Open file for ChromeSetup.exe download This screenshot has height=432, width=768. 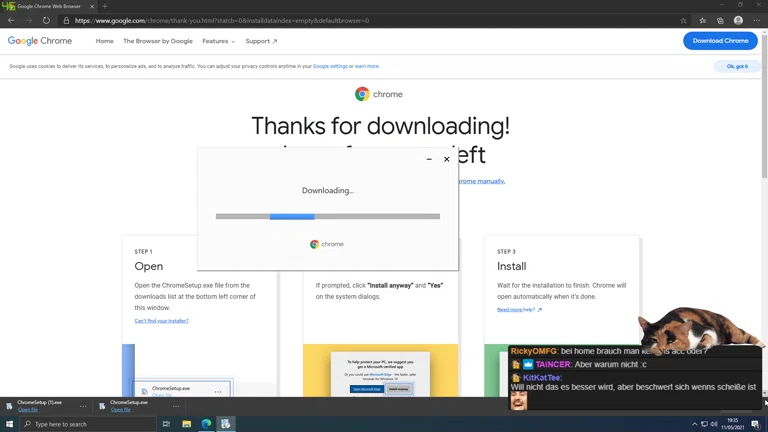[x=120, y=409]
